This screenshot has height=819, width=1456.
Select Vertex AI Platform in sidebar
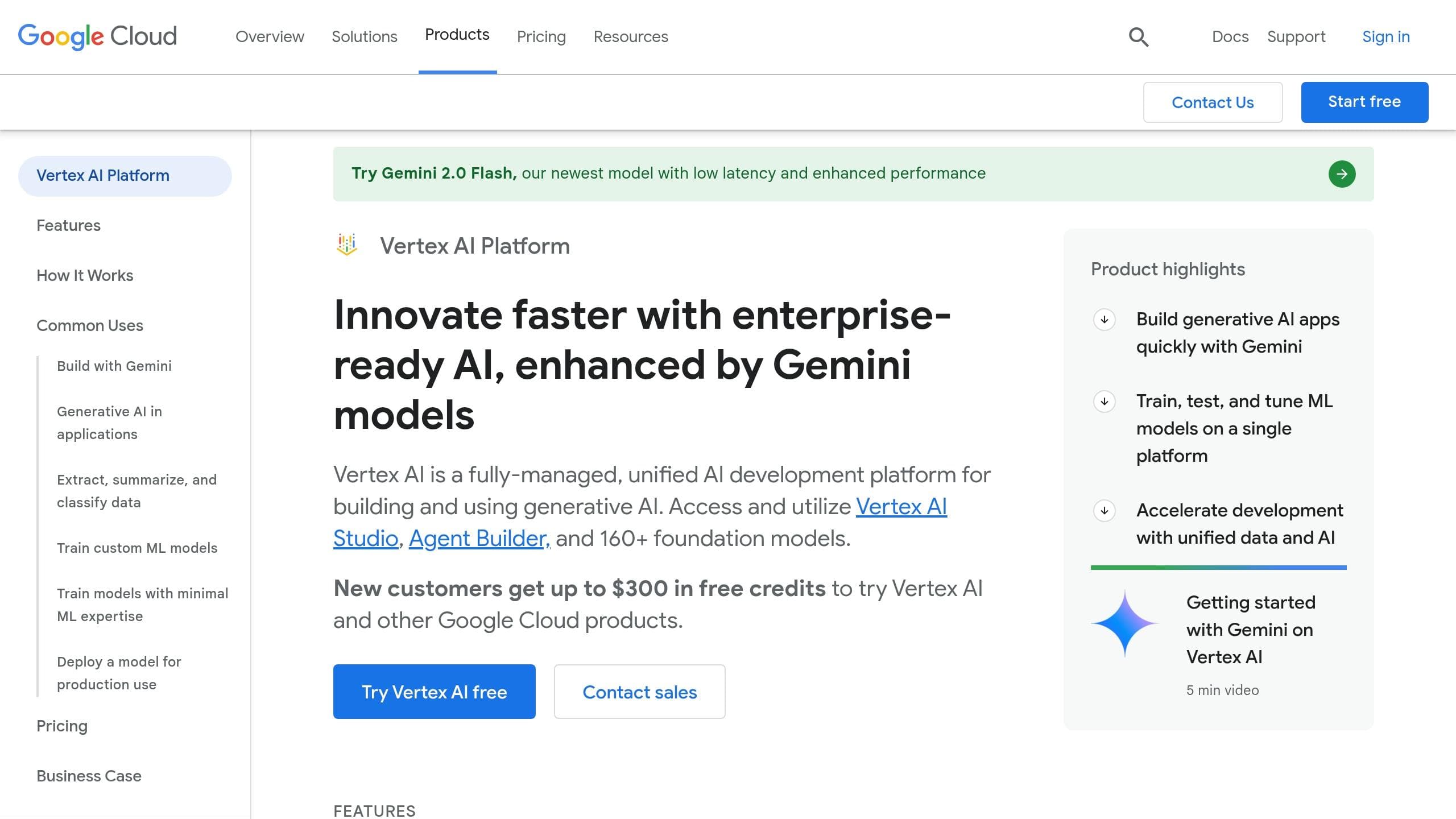point(125,176)
